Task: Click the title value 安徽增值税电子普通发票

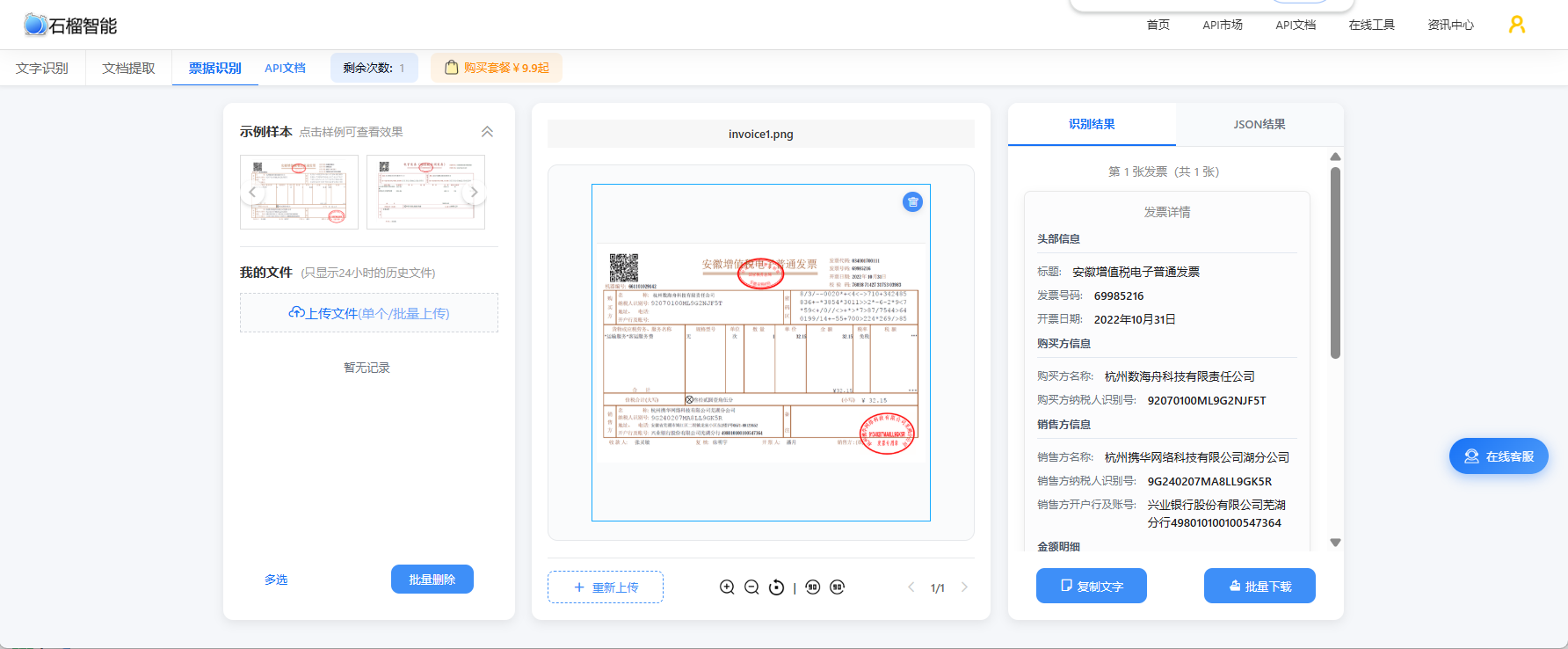Action: coord(1136,273)
